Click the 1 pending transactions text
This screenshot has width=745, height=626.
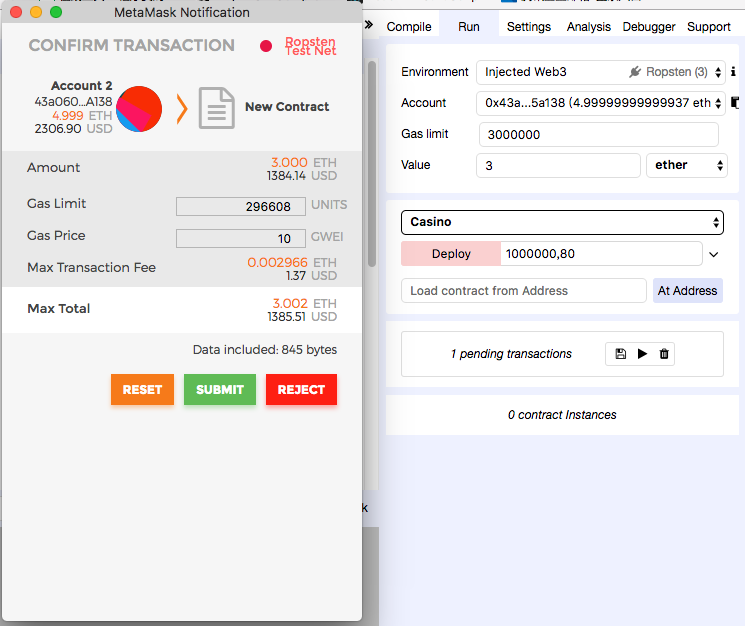coord(511,354)
